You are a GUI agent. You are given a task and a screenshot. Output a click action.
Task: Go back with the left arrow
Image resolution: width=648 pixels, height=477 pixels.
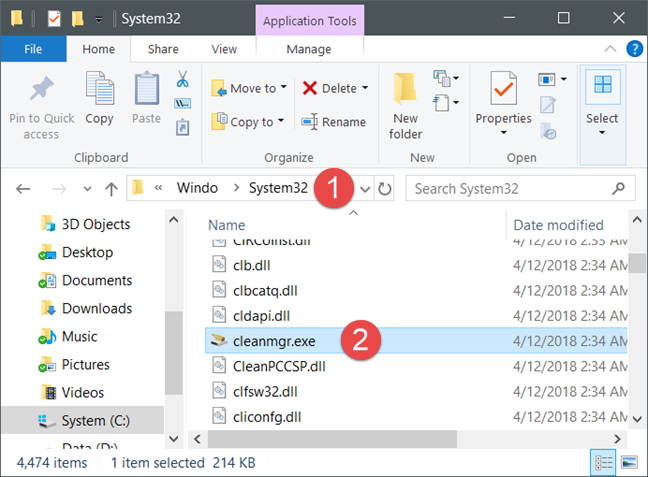pyautogui.click(x=23, y=189)
